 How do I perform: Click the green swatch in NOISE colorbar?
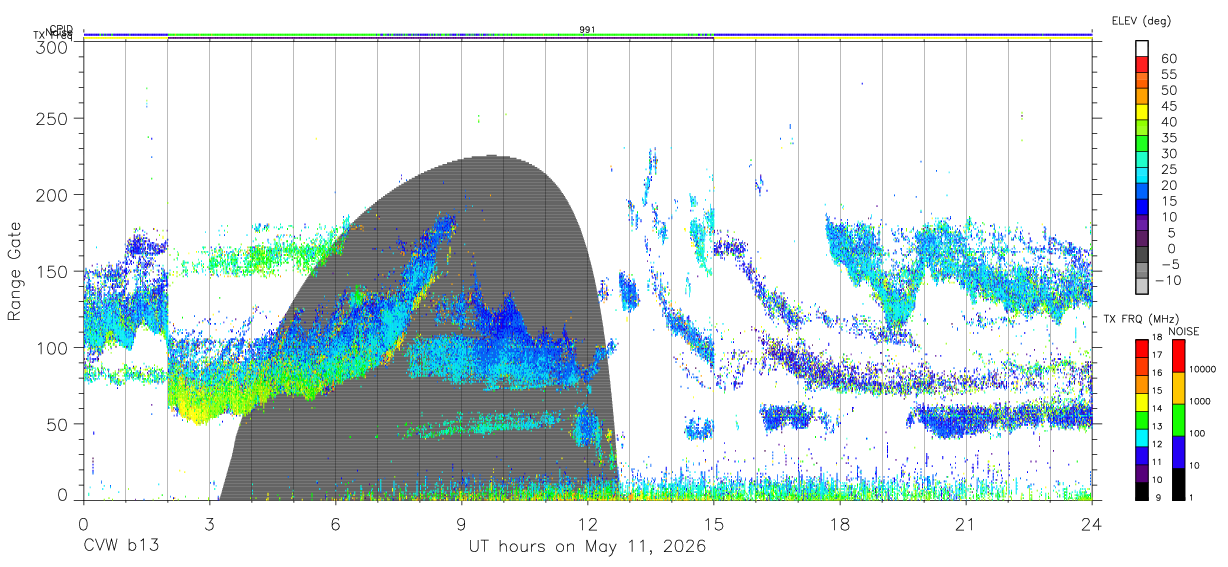1178,420
